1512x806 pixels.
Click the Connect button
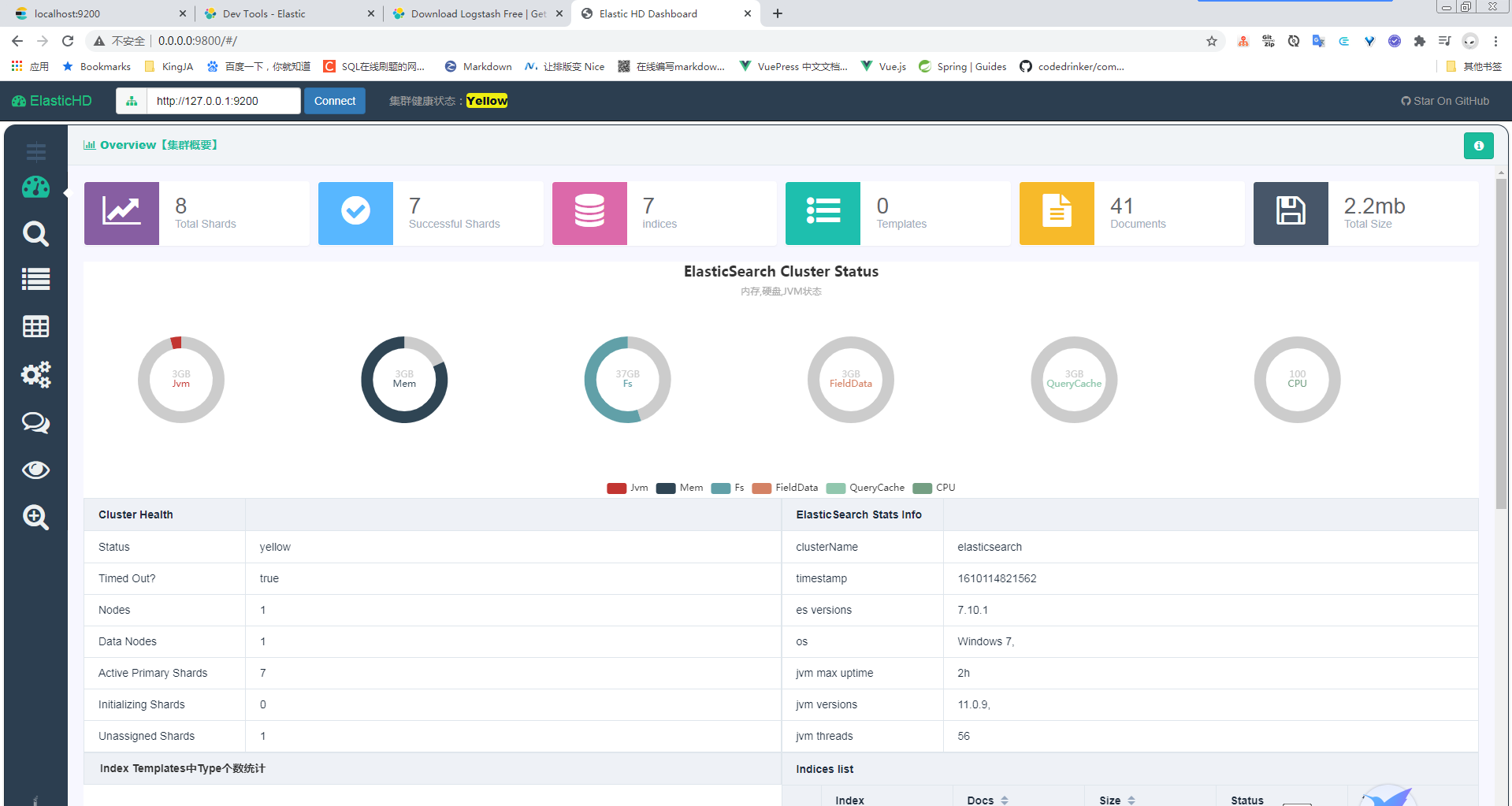[x=335, y=101]
